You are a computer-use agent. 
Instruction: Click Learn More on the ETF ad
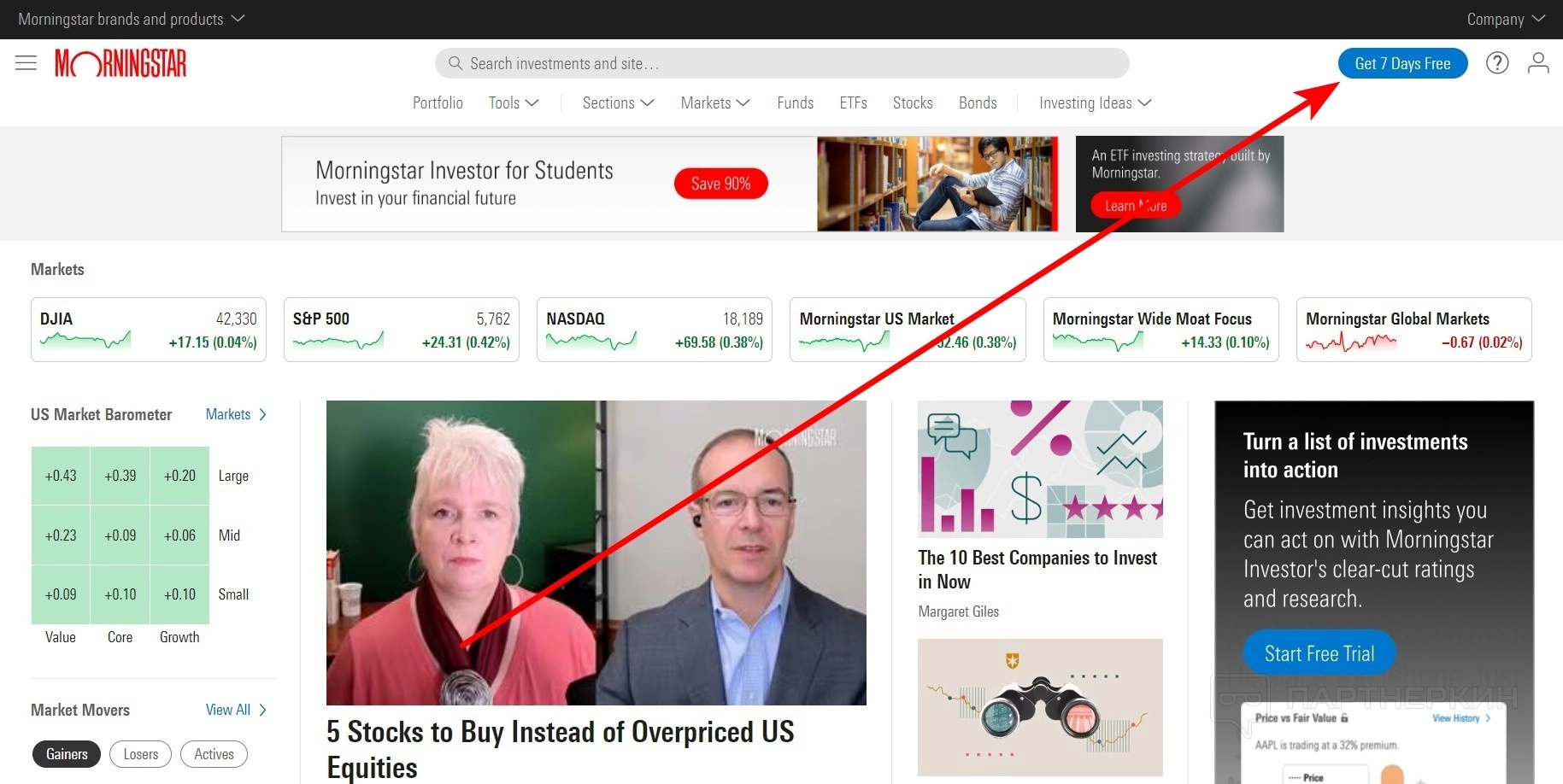[x=1135, y=206]
